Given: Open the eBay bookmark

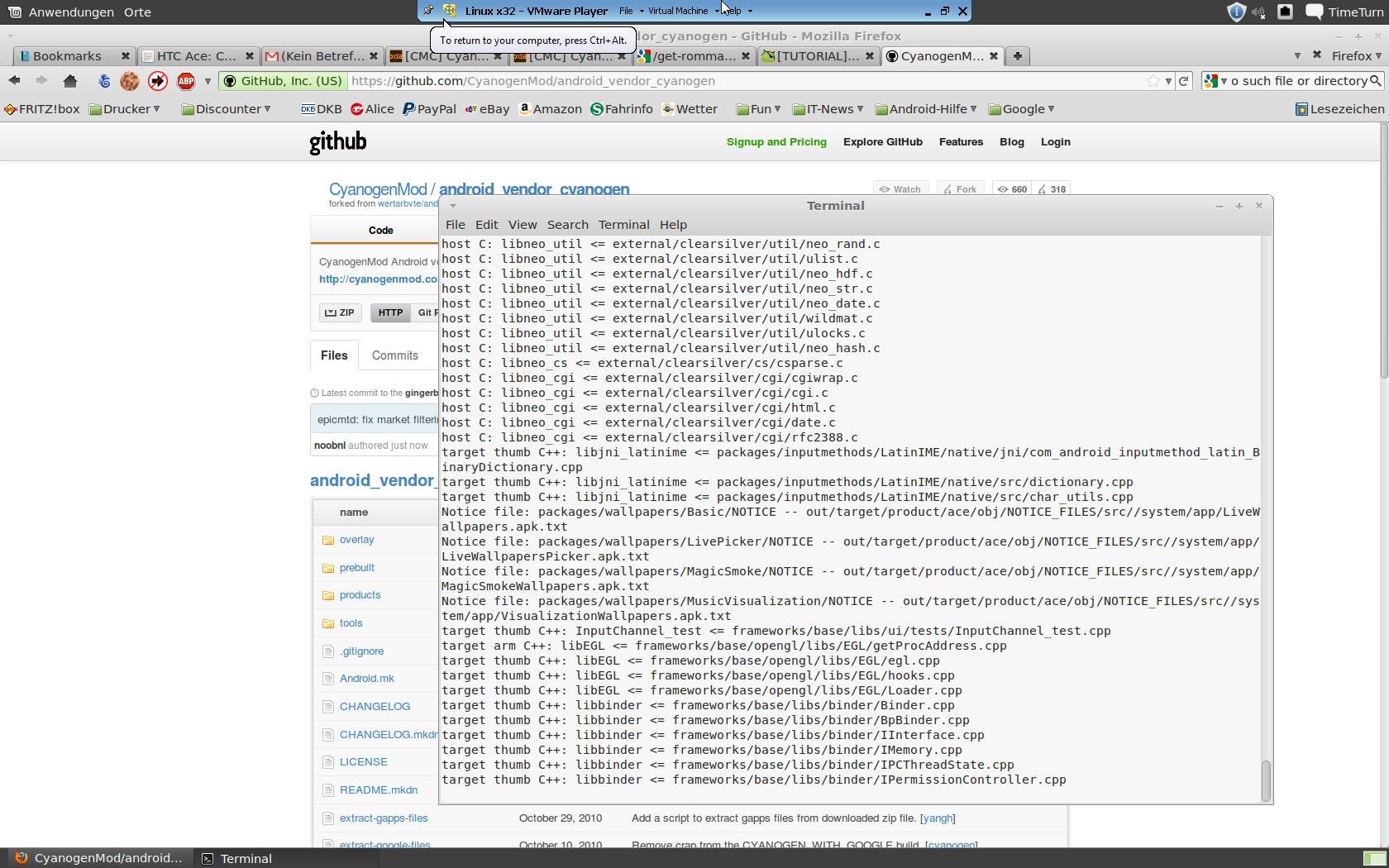Looking at the screenshot, I should pyautogui.click(x=487, y=109).
